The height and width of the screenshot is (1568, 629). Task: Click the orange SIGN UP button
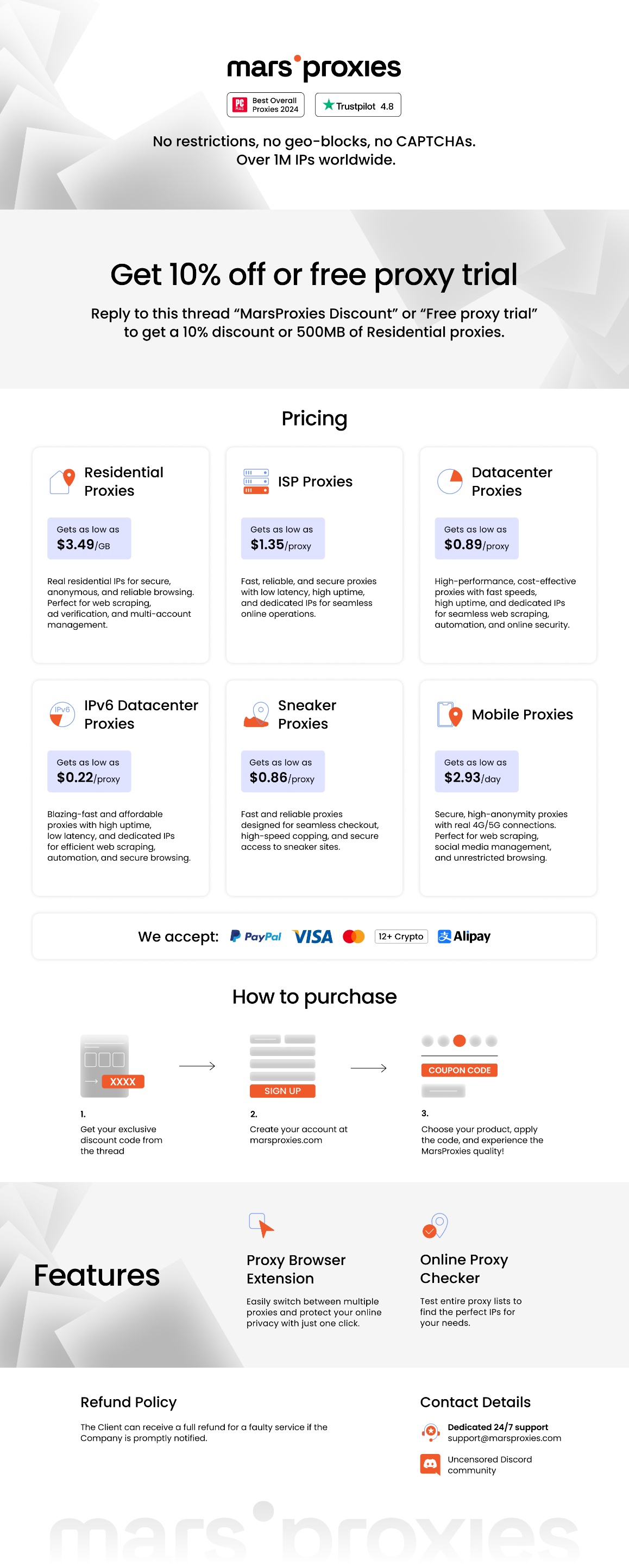click(282, 1091)
